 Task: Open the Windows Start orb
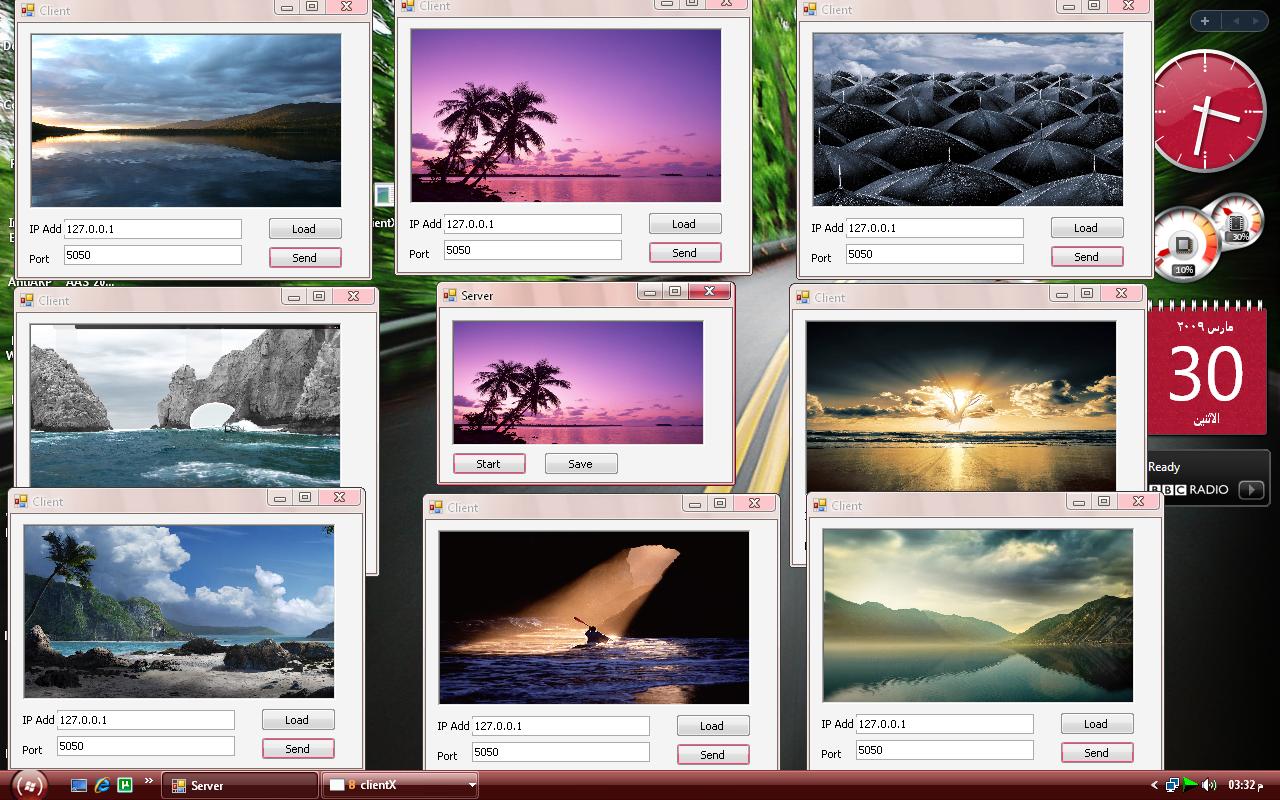tap(29, 785)
